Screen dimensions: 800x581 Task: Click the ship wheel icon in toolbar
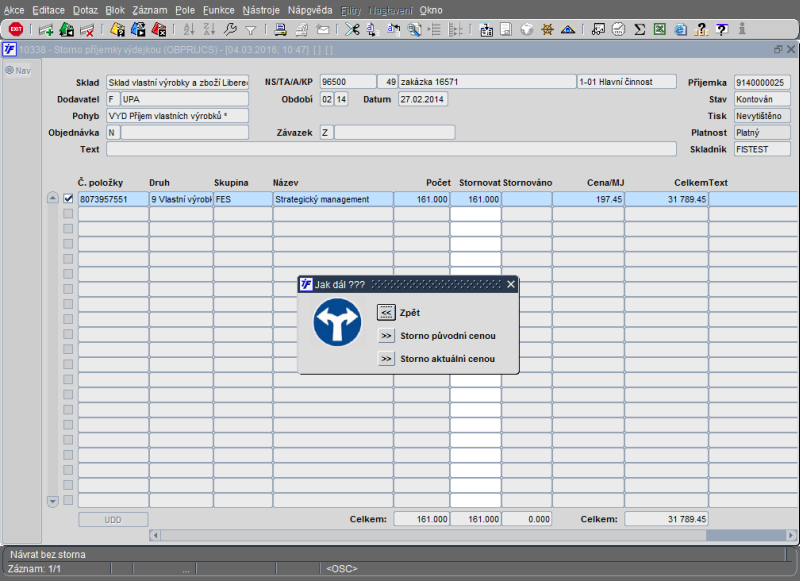click(547, 30)
